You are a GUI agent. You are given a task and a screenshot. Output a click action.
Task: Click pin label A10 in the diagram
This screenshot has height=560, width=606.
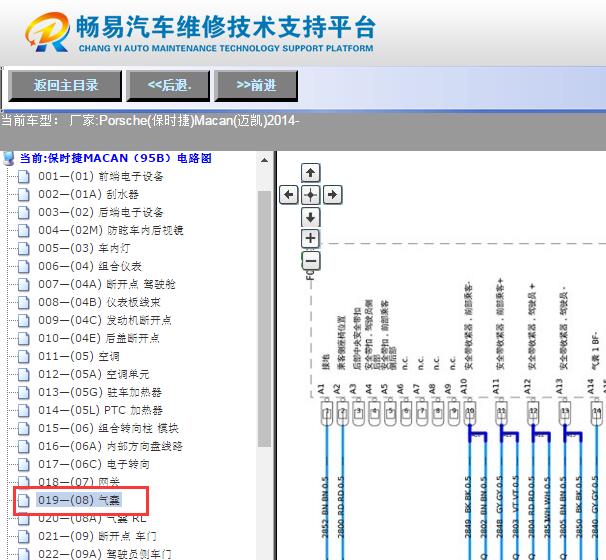coord(463,387)
